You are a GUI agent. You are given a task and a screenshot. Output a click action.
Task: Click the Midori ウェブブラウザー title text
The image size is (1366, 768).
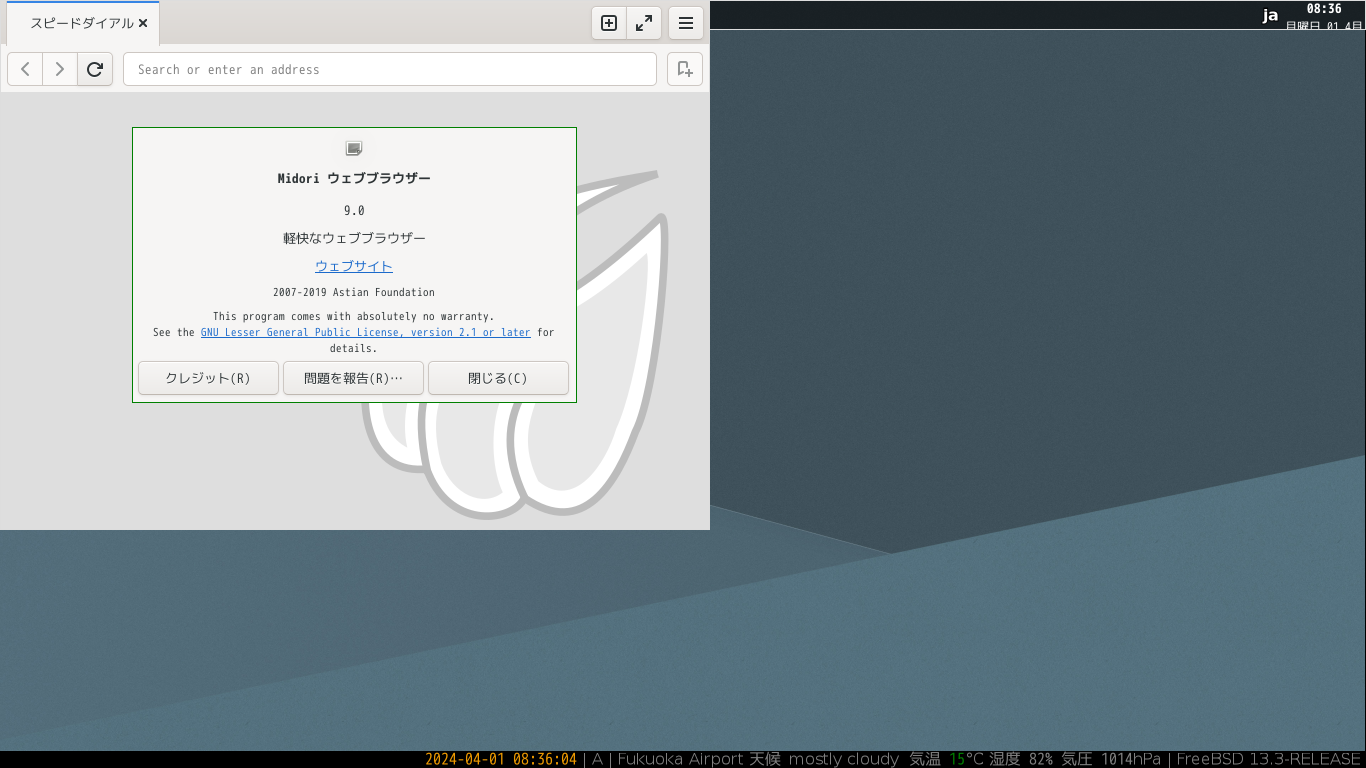click(354, 178)
